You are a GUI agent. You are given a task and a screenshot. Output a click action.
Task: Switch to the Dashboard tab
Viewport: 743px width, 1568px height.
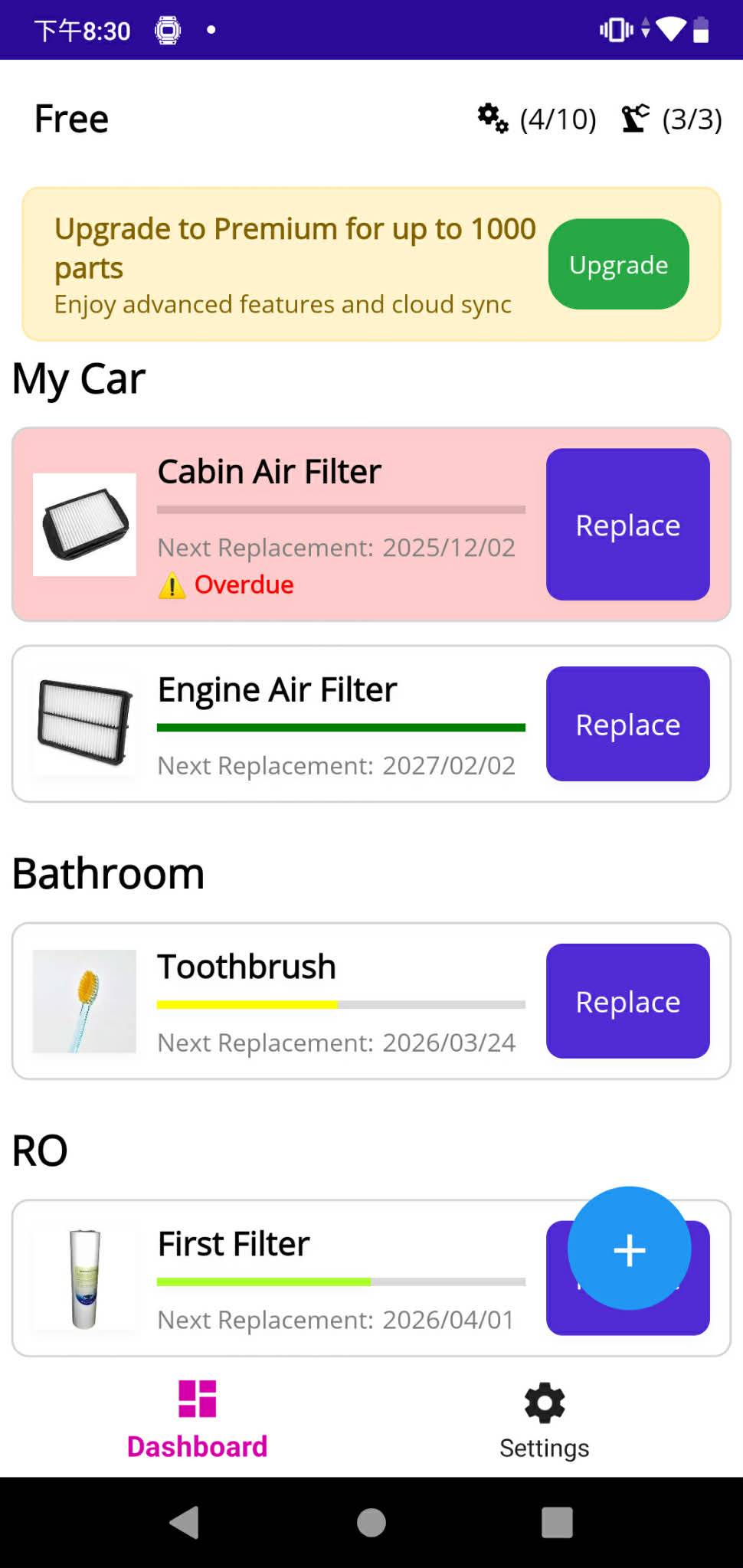coord(197,1421)
